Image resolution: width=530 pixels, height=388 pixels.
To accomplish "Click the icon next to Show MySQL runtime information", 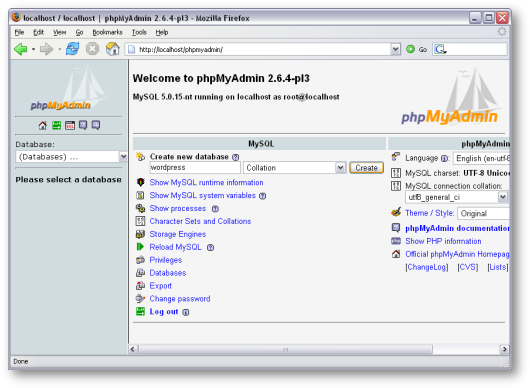I will 140,183.
